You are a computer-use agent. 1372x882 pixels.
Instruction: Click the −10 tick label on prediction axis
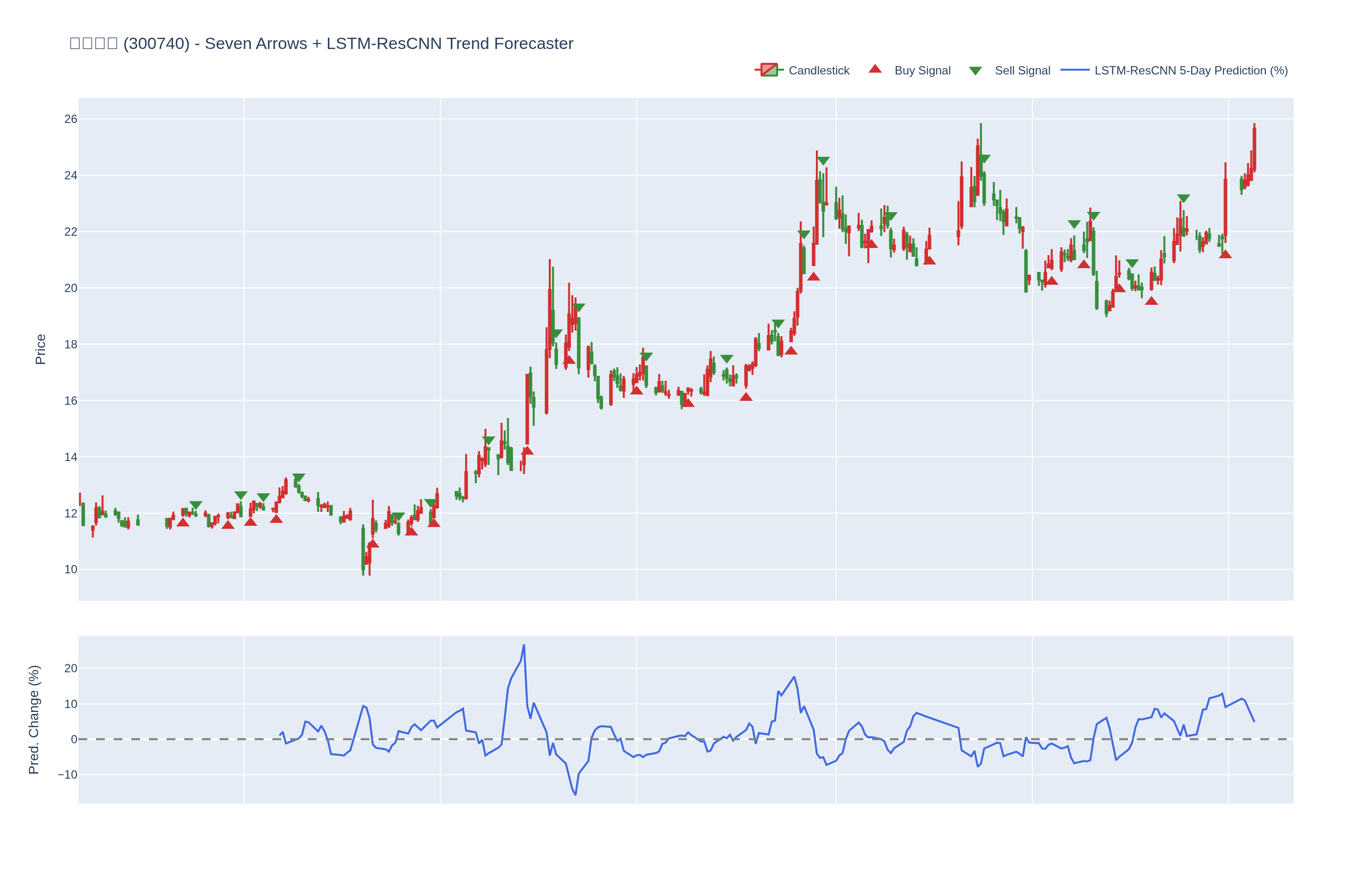coord(68,774)
